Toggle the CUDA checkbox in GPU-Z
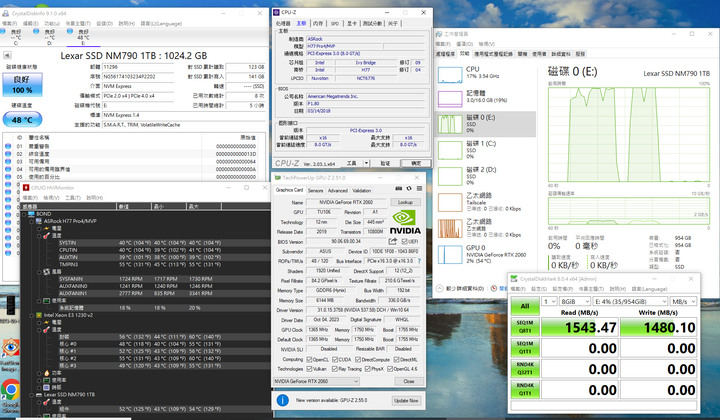The image size is (720, 420). tap(335, 359)
